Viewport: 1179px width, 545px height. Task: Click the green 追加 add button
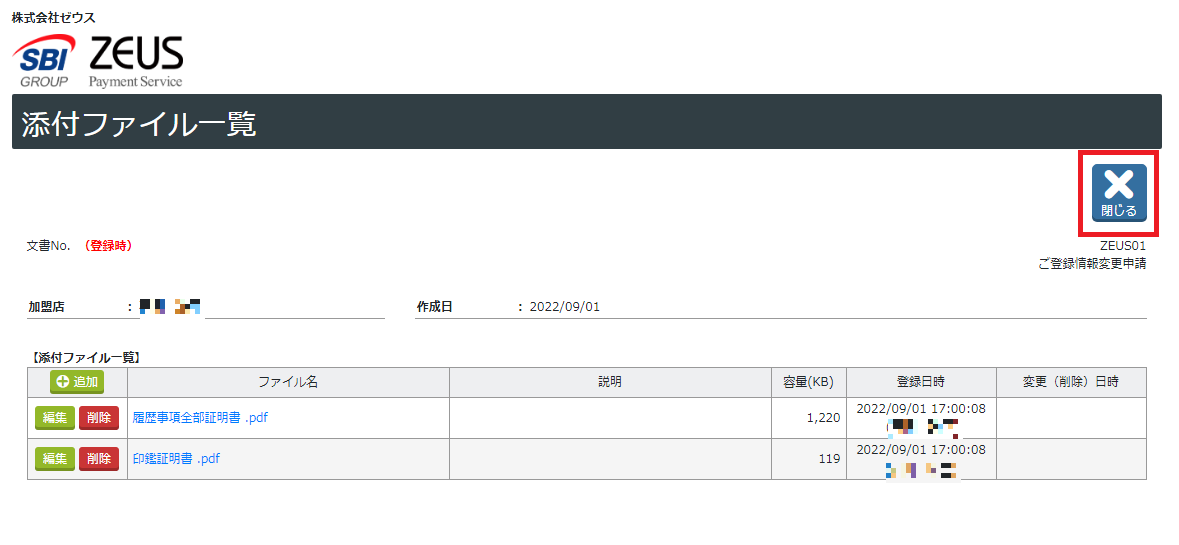coord(77,382)
